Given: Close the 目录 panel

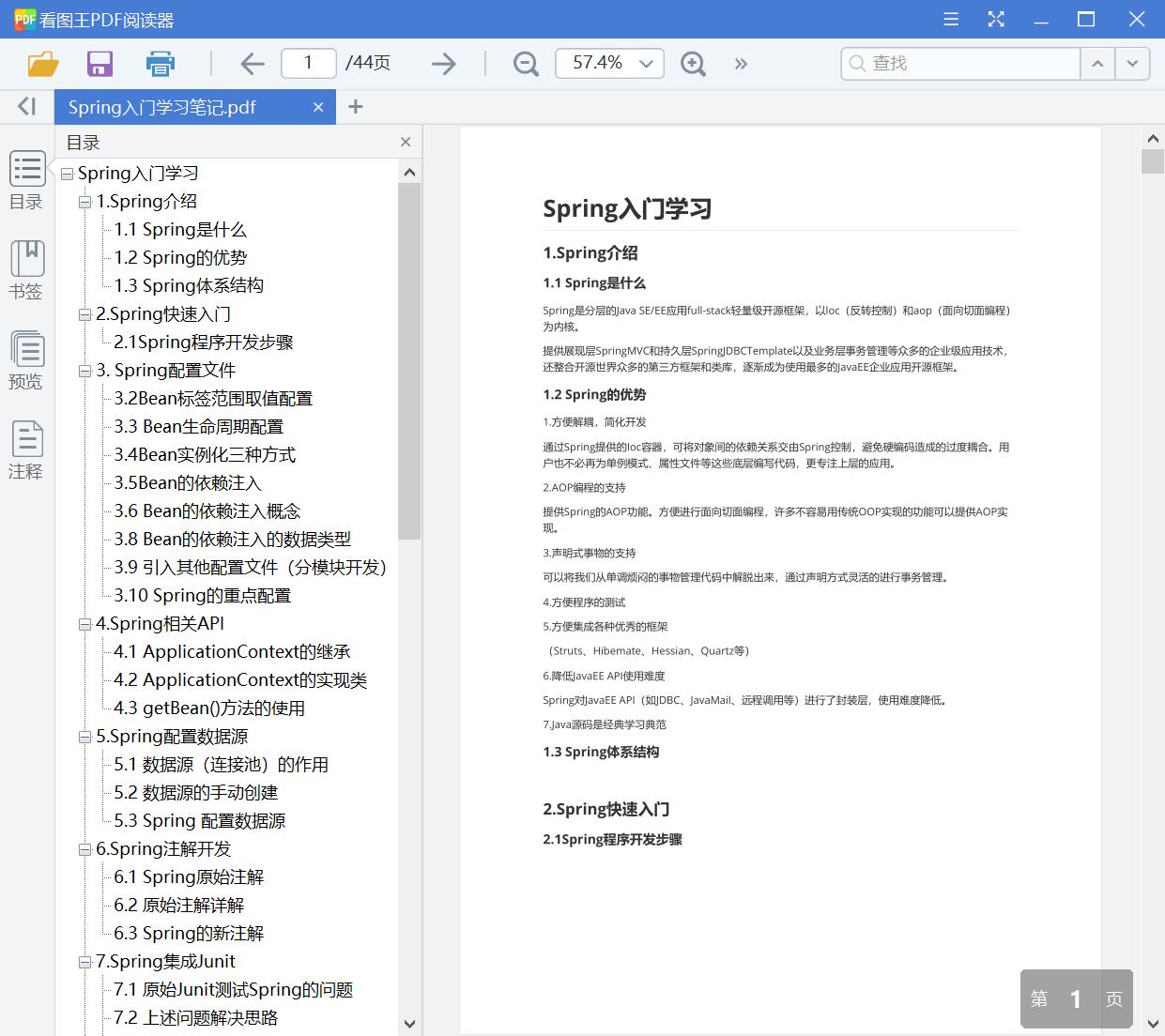Looking at the screenshot, I should point(406,142).
